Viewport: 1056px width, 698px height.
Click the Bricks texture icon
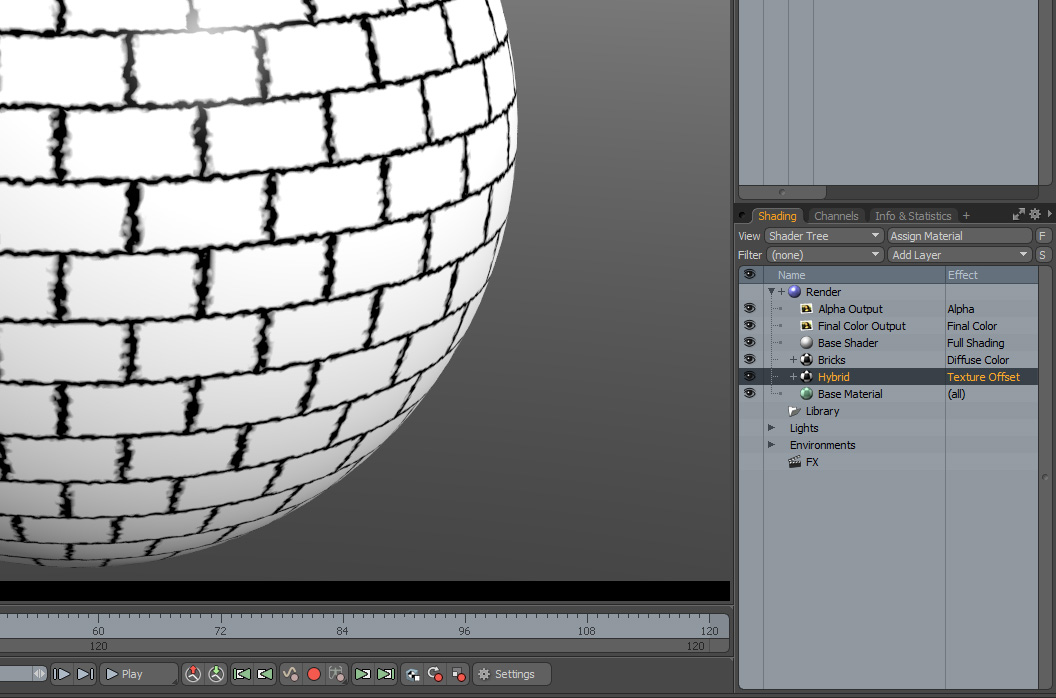806,360
